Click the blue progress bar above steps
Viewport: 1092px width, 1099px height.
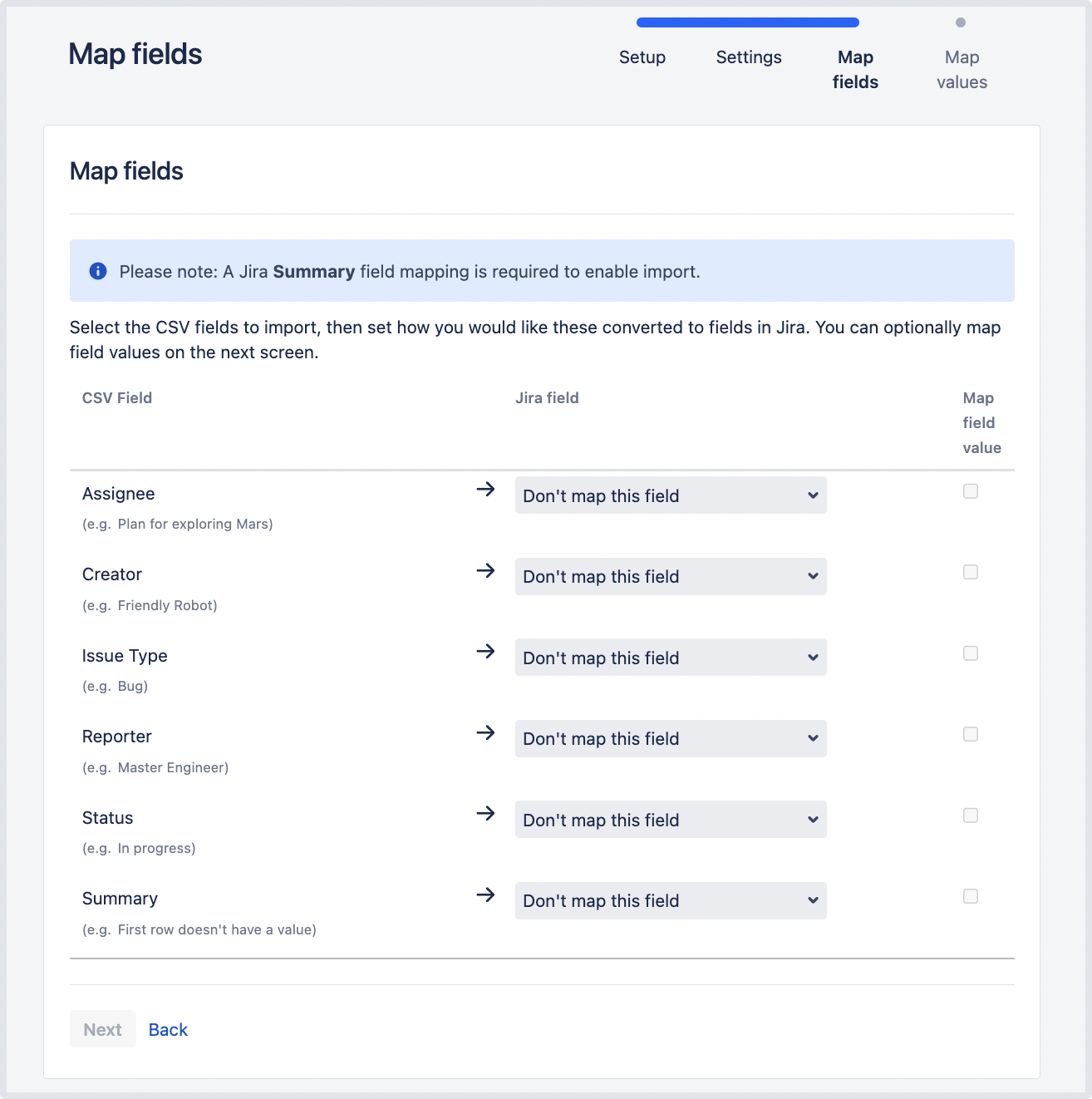747,22
